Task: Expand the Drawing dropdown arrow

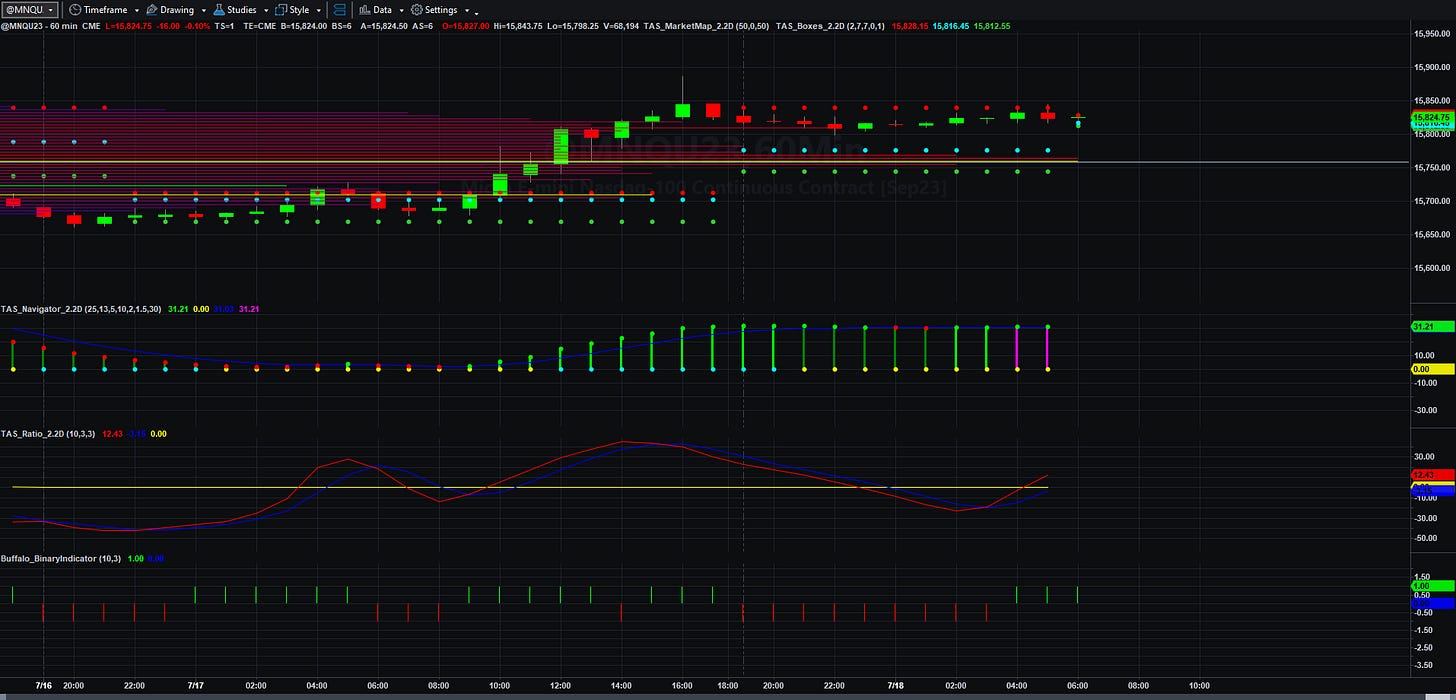Action: tap(204, 10)
